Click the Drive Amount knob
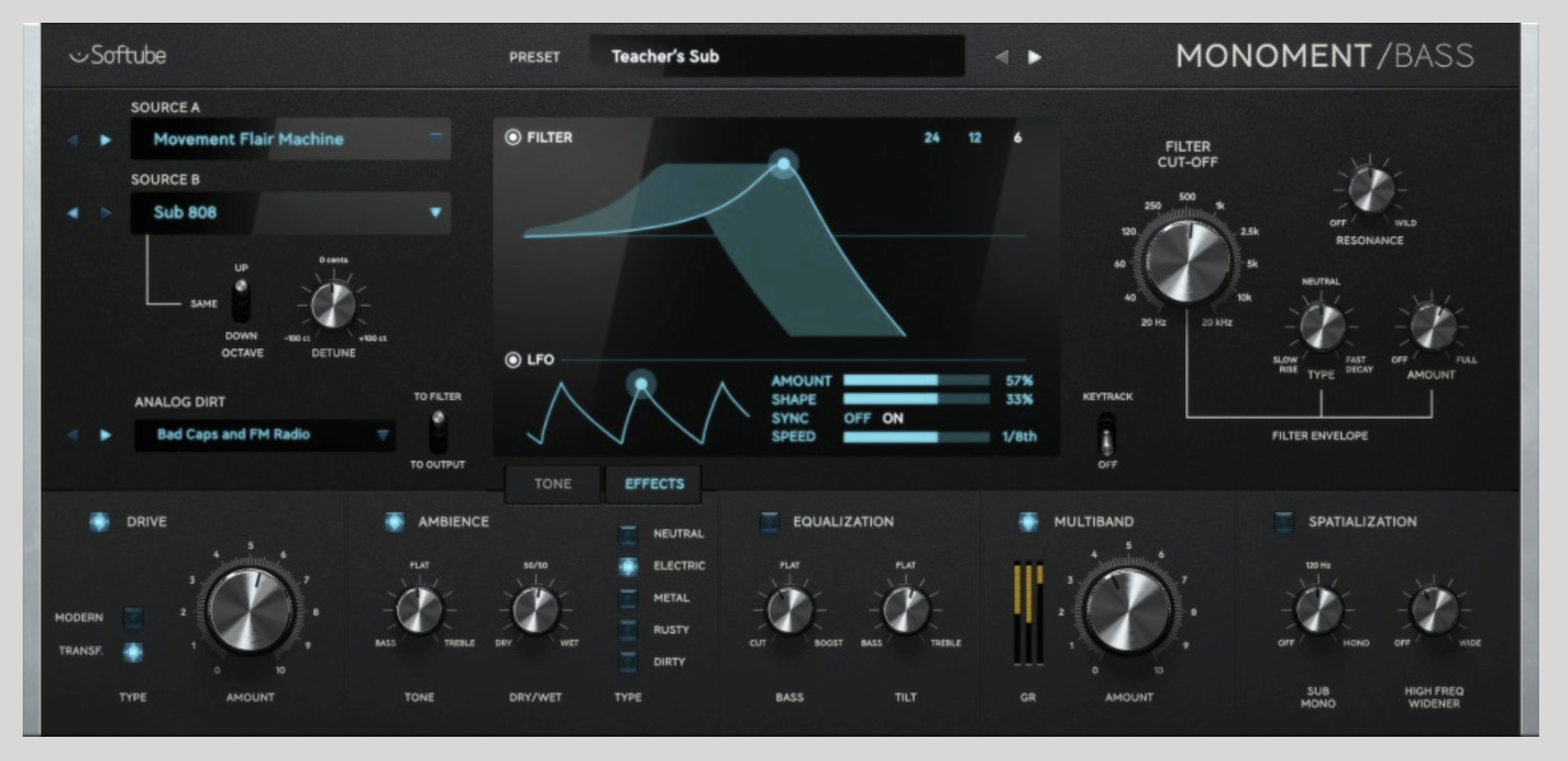Image resolution: width=1568 pixels, height=761 pixels. coord(251,609)
